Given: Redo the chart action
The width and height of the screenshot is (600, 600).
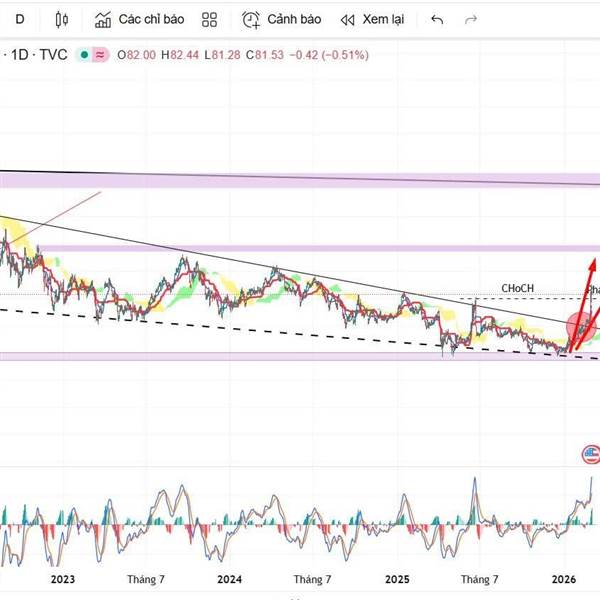Looking at the screenshot, I should [x=471, y=20].
